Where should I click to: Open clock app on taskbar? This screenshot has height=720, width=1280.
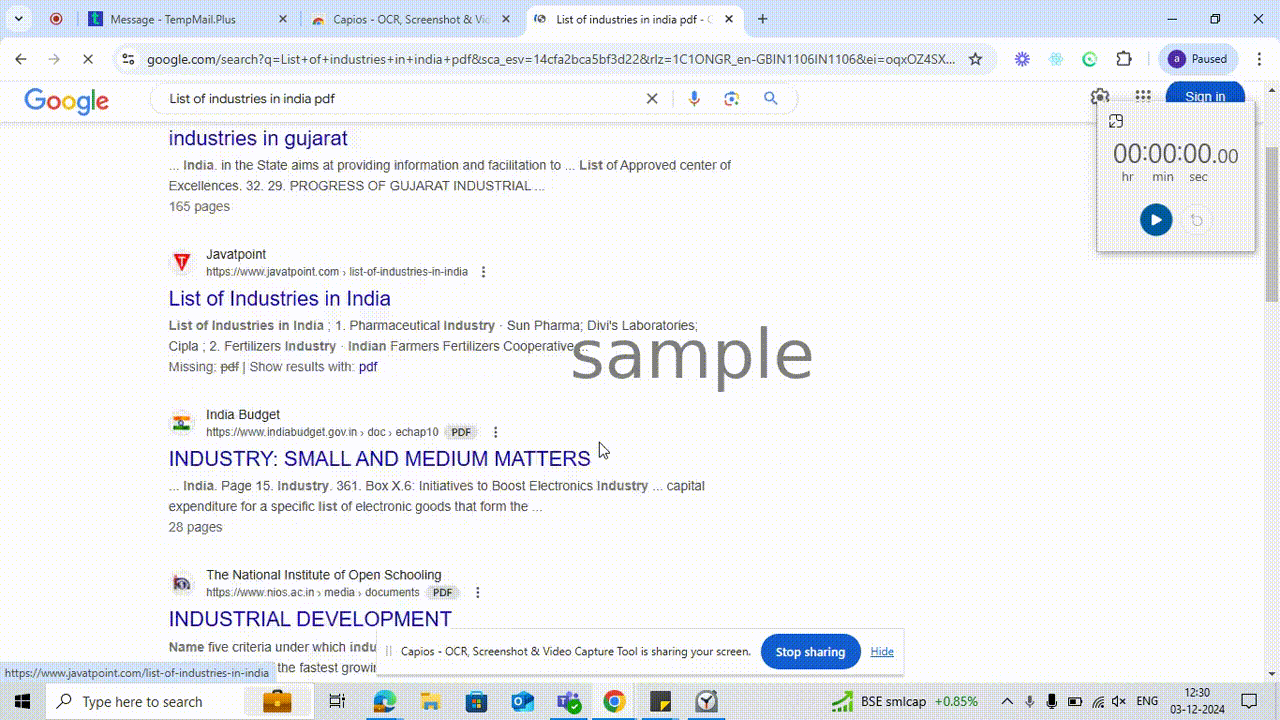[x=707, y=702]
